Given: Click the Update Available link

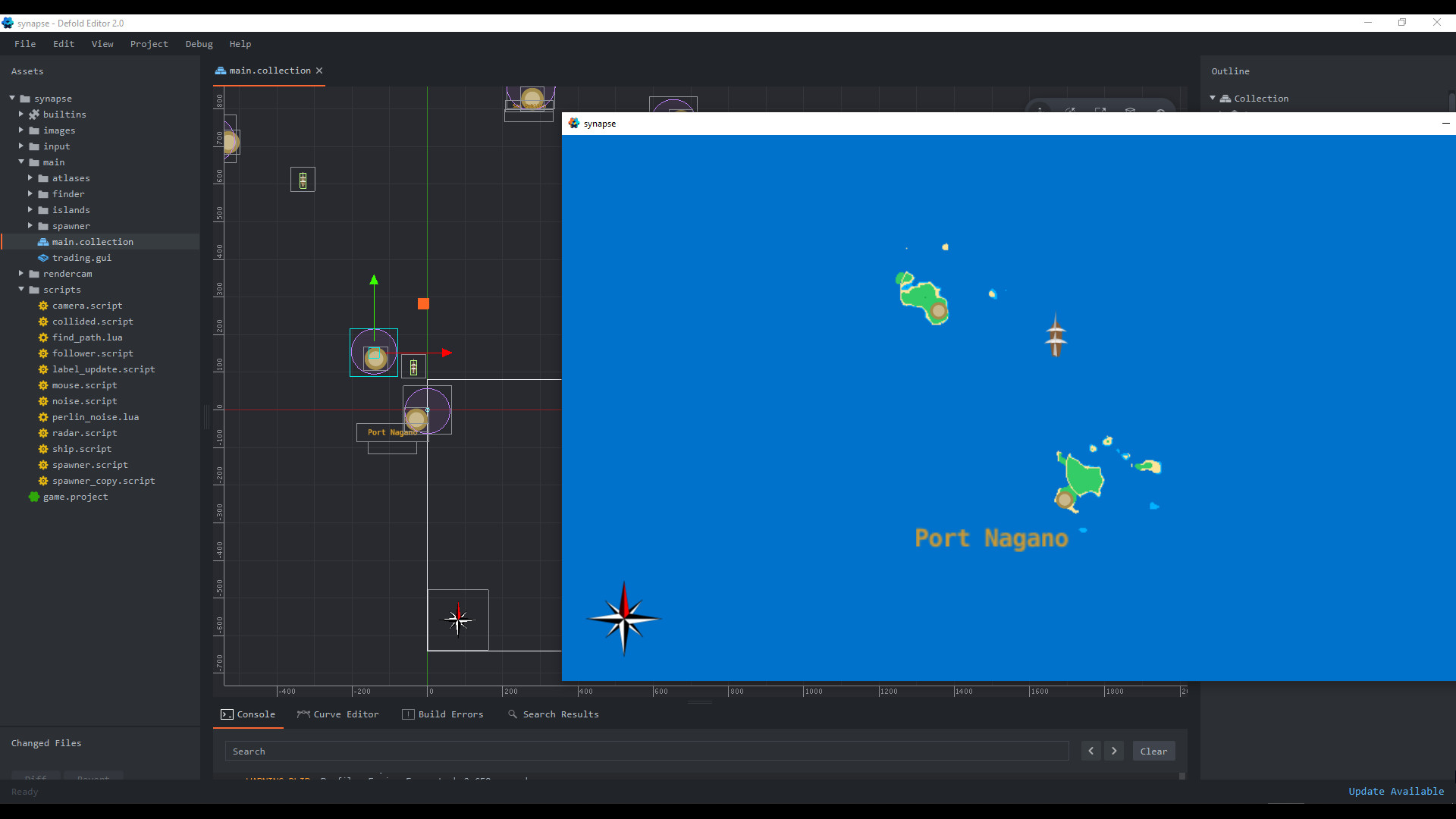Looking at the screenshot, I should point(1396,791).
